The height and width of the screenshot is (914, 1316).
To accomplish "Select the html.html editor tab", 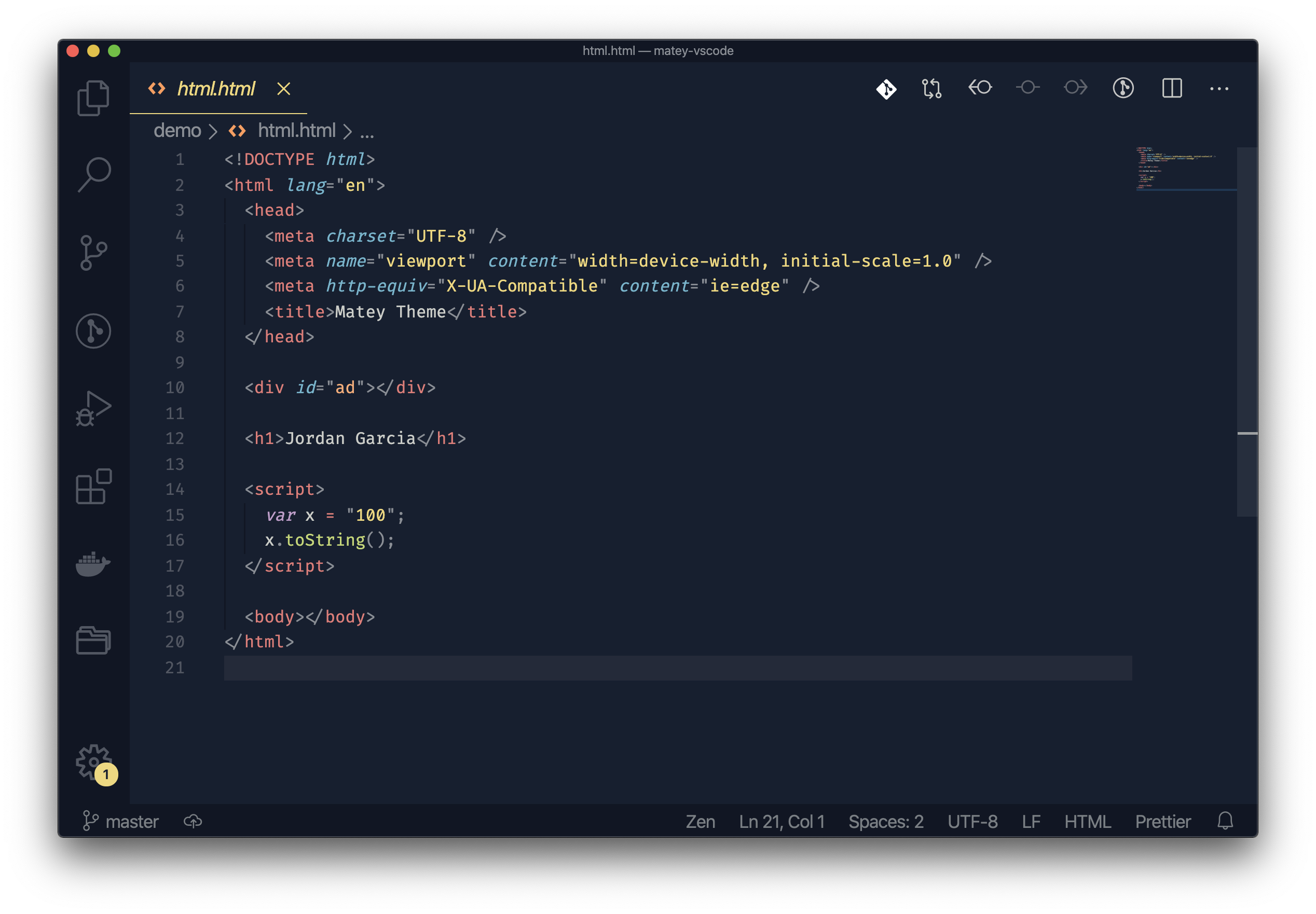I will (215, 89).
